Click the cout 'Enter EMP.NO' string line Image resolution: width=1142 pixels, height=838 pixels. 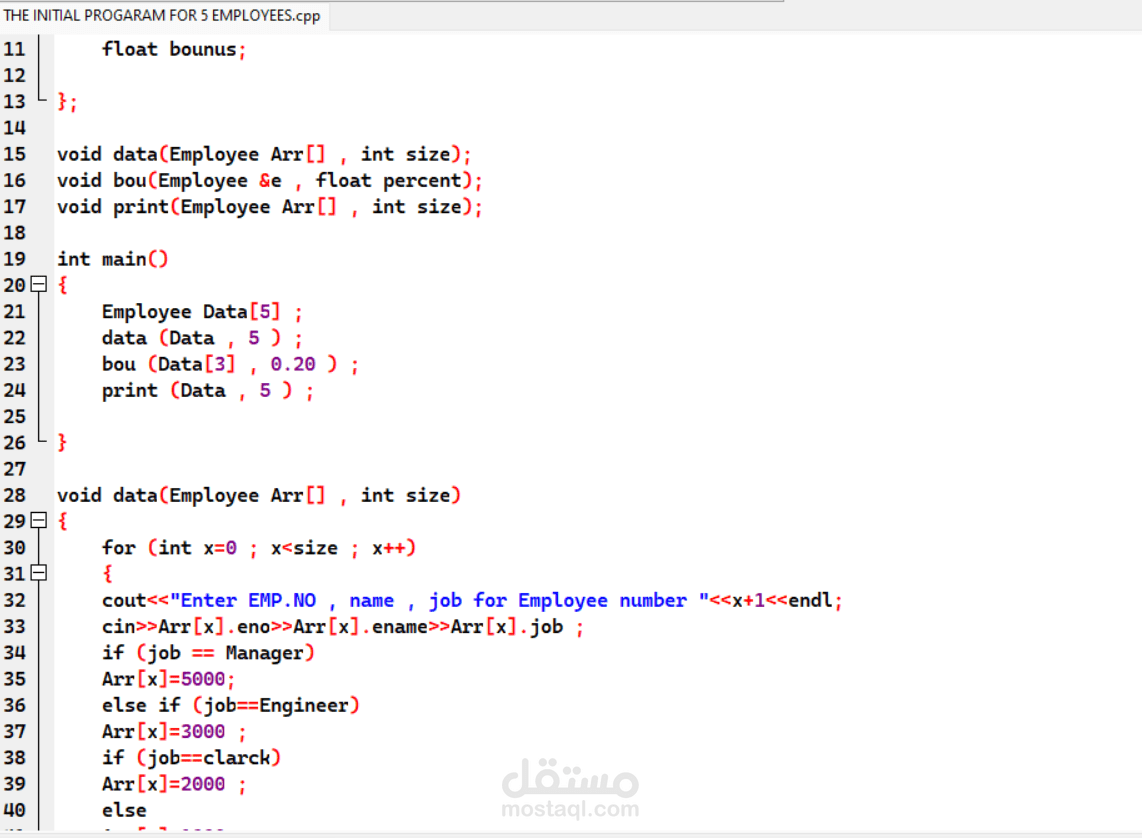point(472,600)
